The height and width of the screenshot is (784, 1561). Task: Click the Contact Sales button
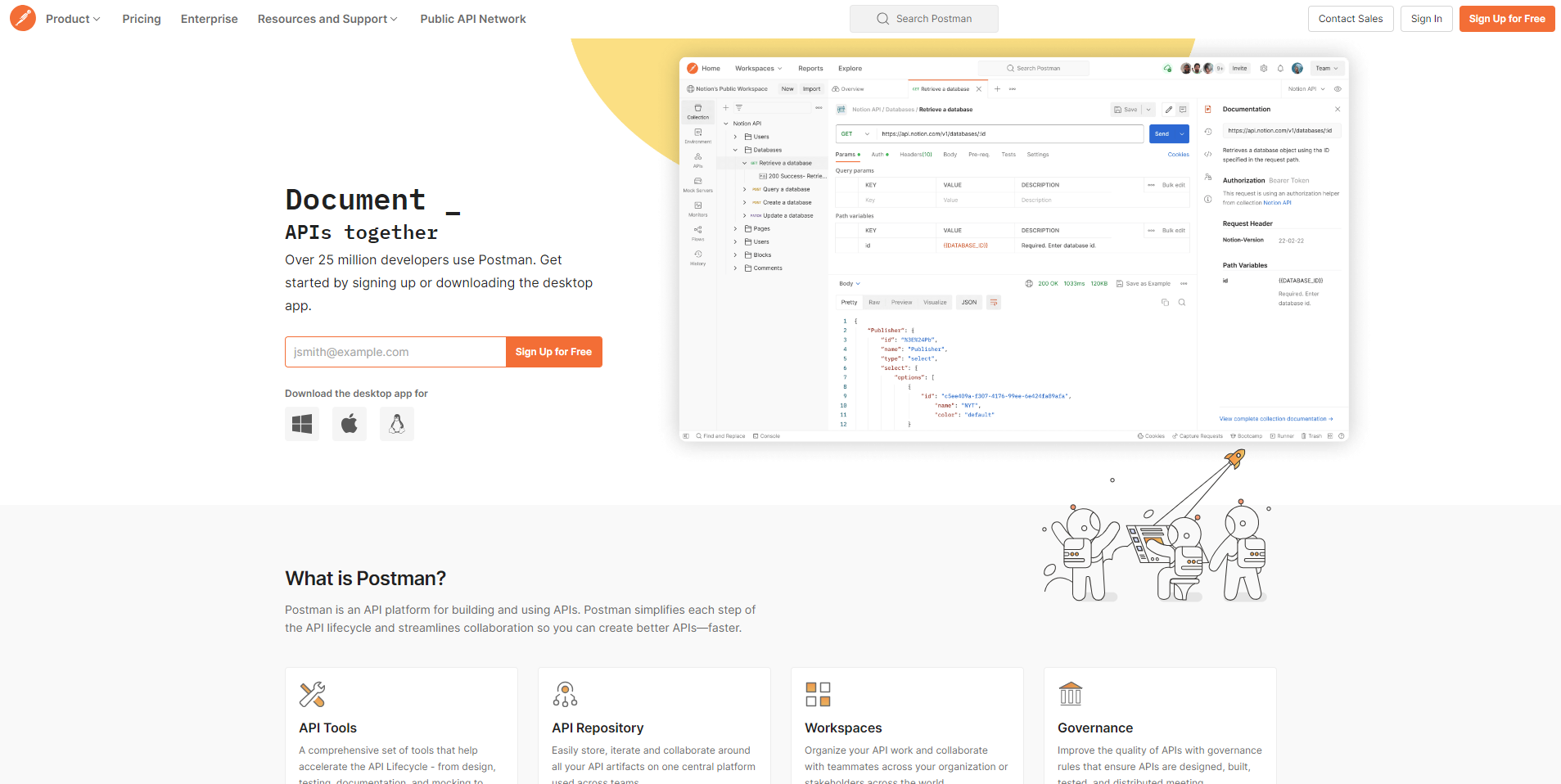click(x=1351, y=19)
